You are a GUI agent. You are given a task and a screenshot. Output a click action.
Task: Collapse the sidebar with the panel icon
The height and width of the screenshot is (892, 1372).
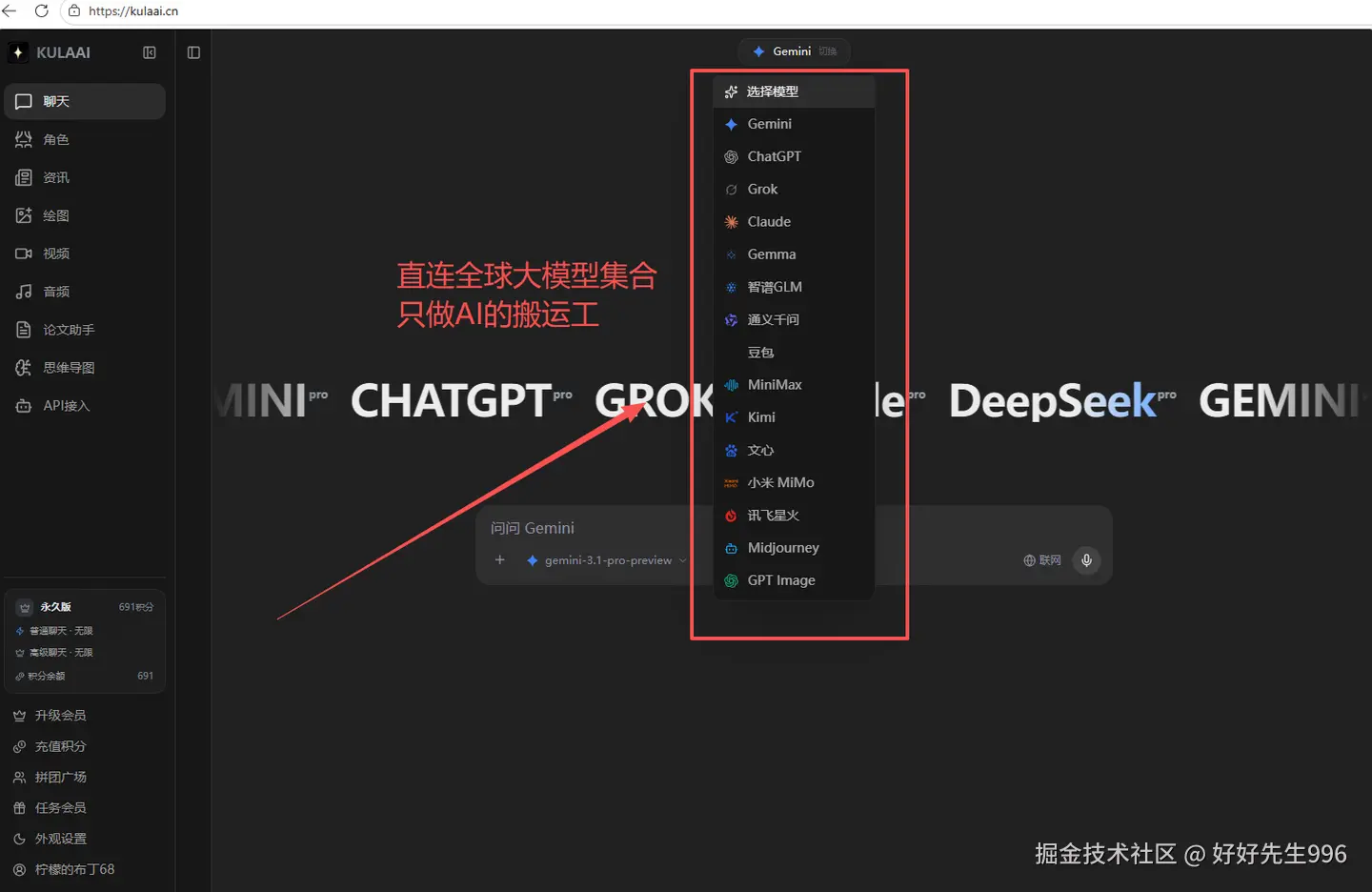[x=150, y=52]
